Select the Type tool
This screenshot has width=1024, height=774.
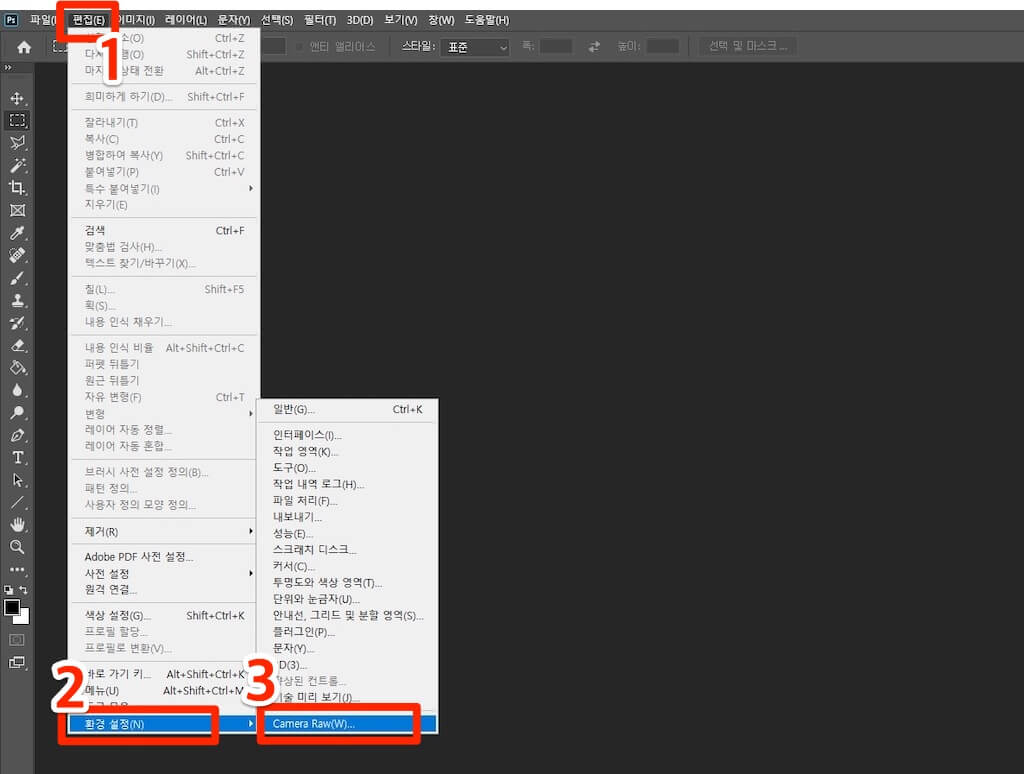click(17, 458)
